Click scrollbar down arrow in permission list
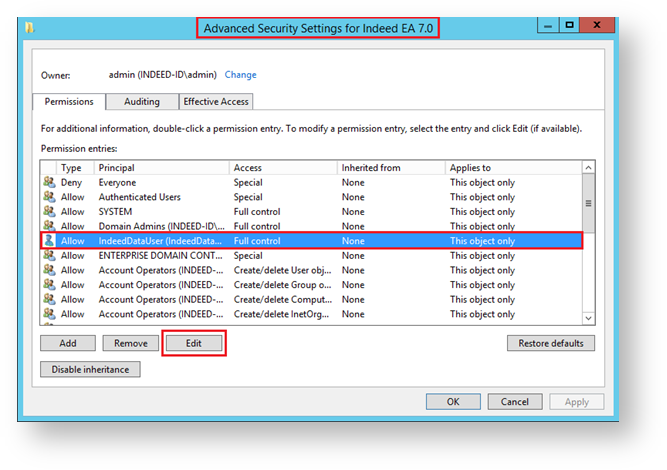Image resolution: width=667 pixels, height=470 pixels. coord(588,318)
